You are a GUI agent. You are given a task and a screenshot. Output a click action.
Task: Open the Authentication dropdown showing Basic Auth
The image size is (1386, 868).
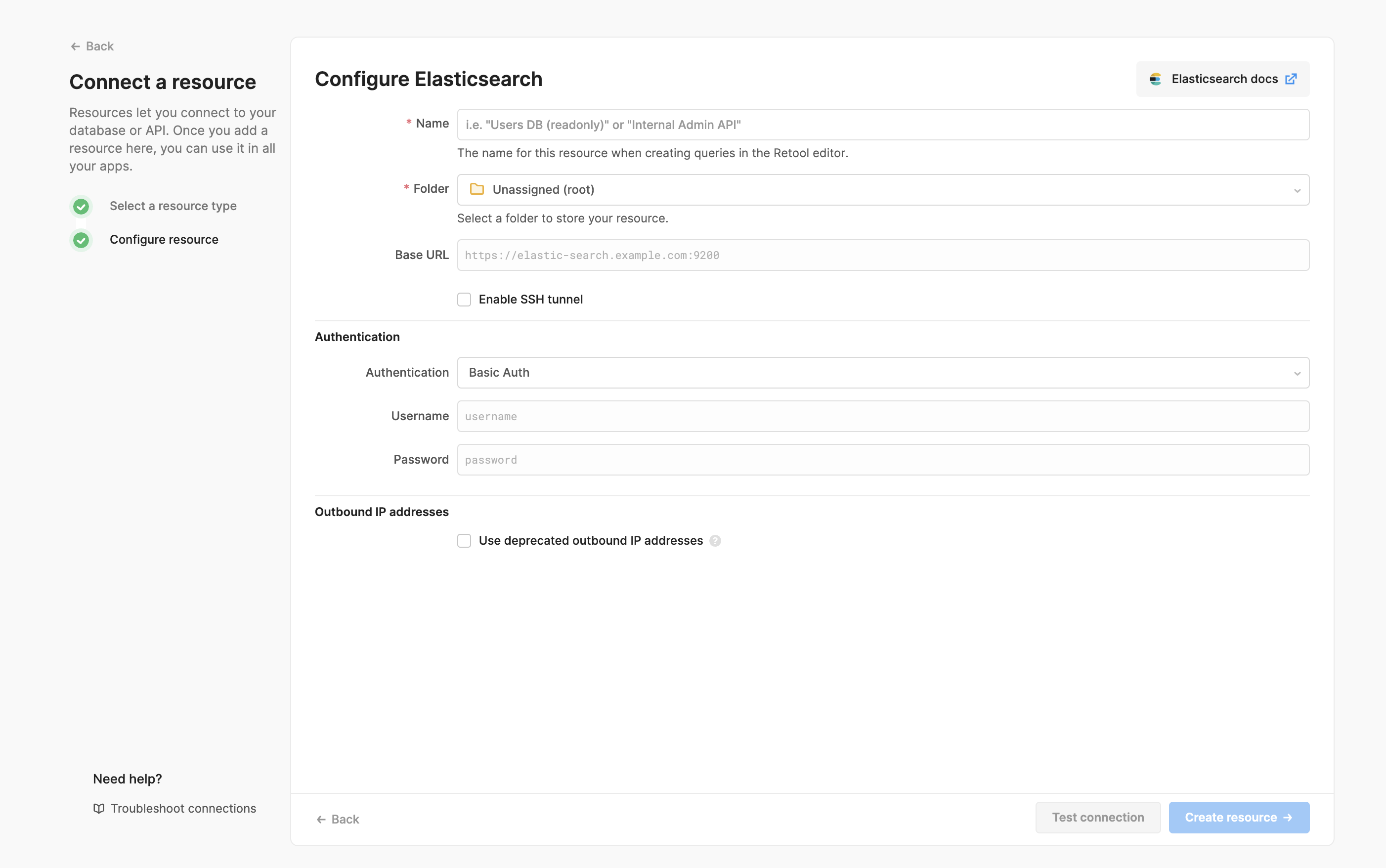pos(883,373)
